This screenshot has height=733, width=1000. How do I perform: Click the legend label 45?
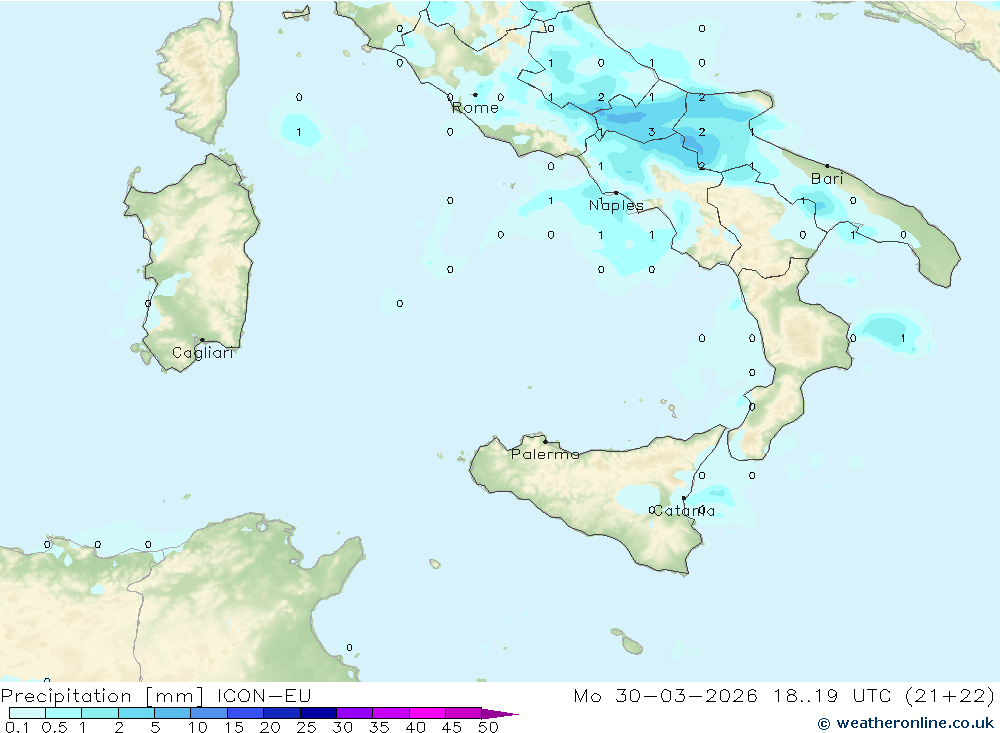(452, 727)
